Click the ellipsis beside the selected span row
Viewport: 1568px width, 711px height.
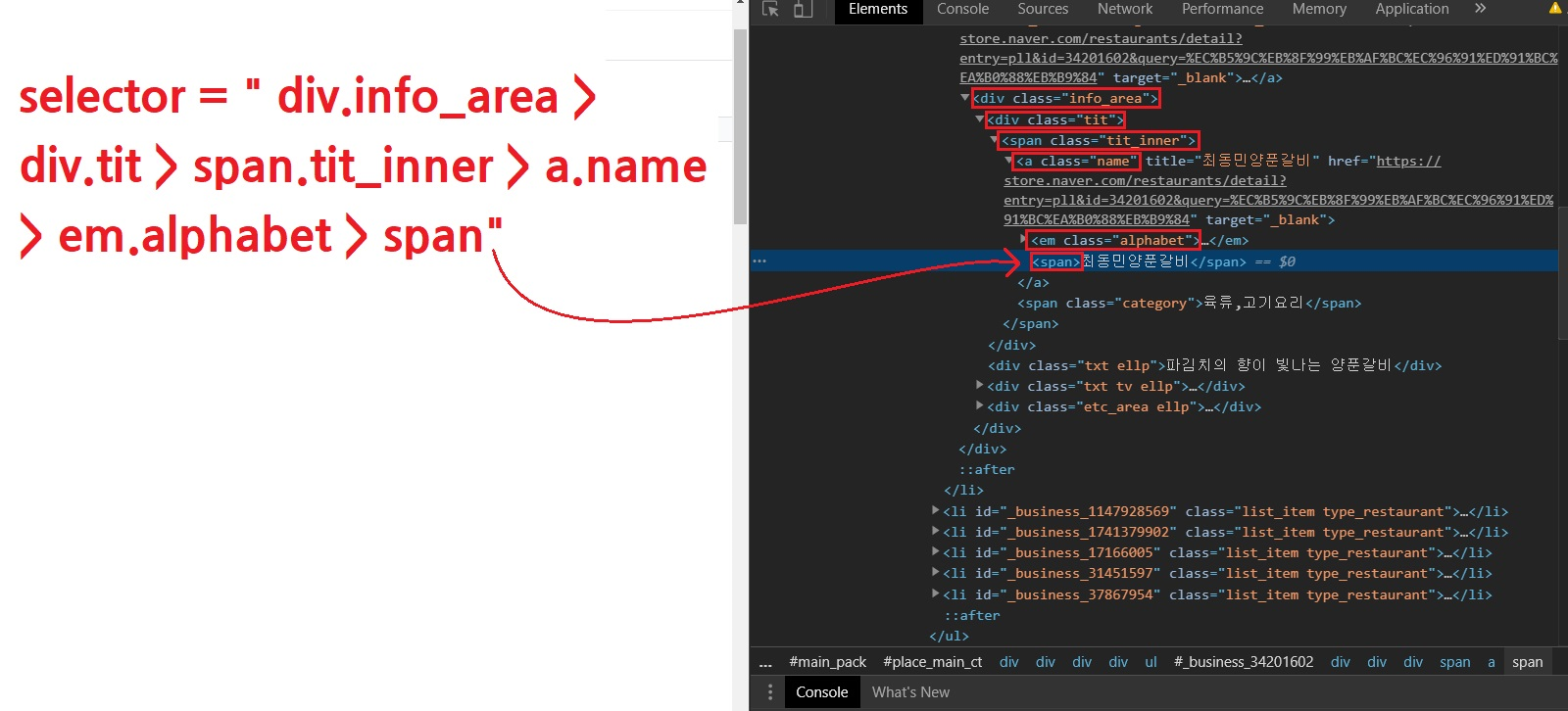(759, 261)
